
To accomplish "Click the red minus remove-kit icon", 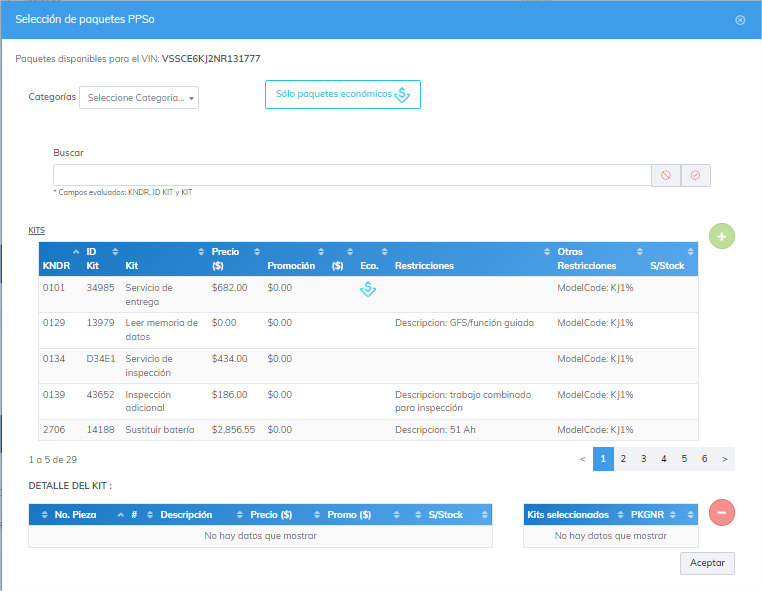I will point(721,512).
